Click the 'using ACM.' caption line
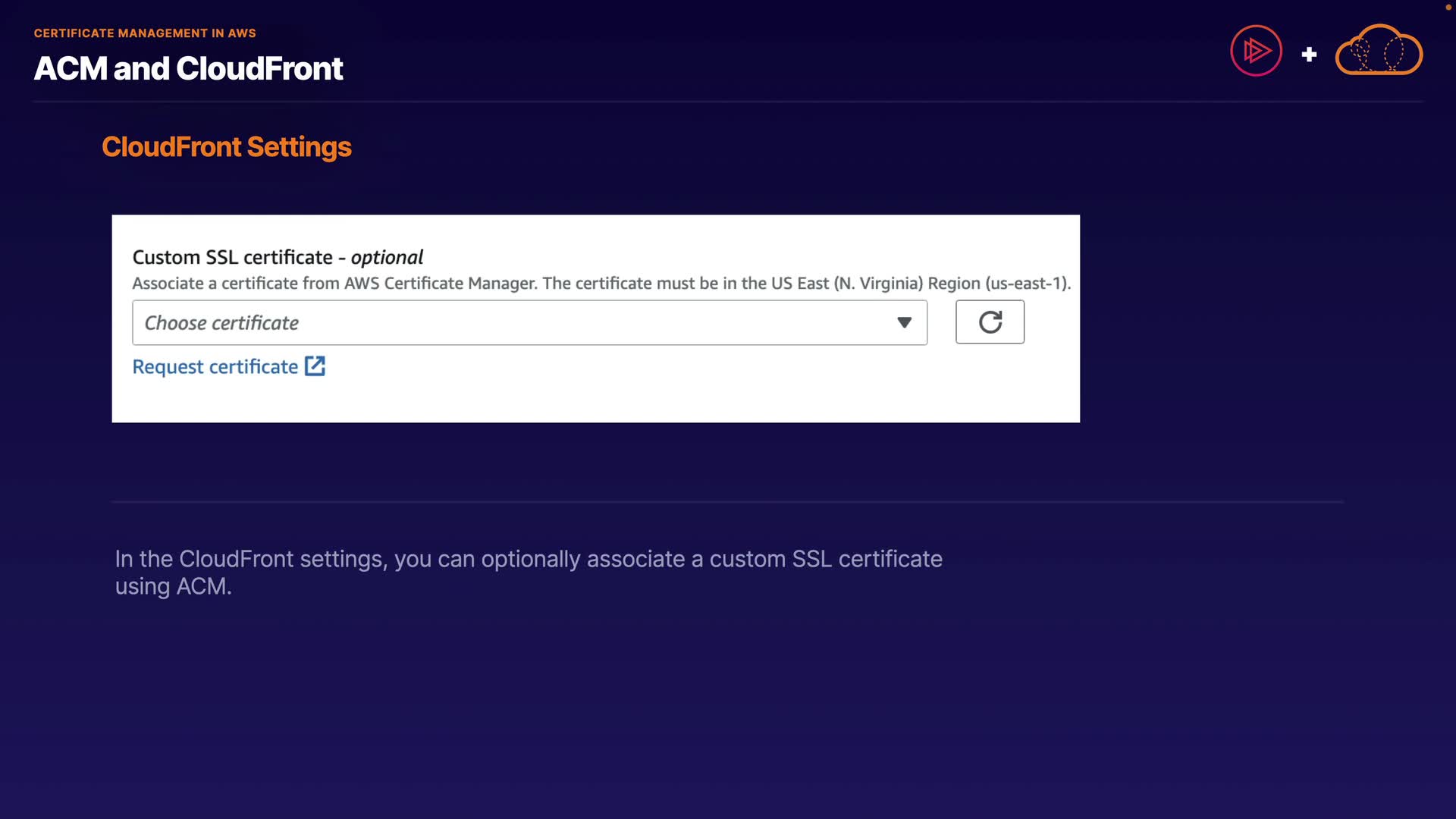 click(174, 586)
